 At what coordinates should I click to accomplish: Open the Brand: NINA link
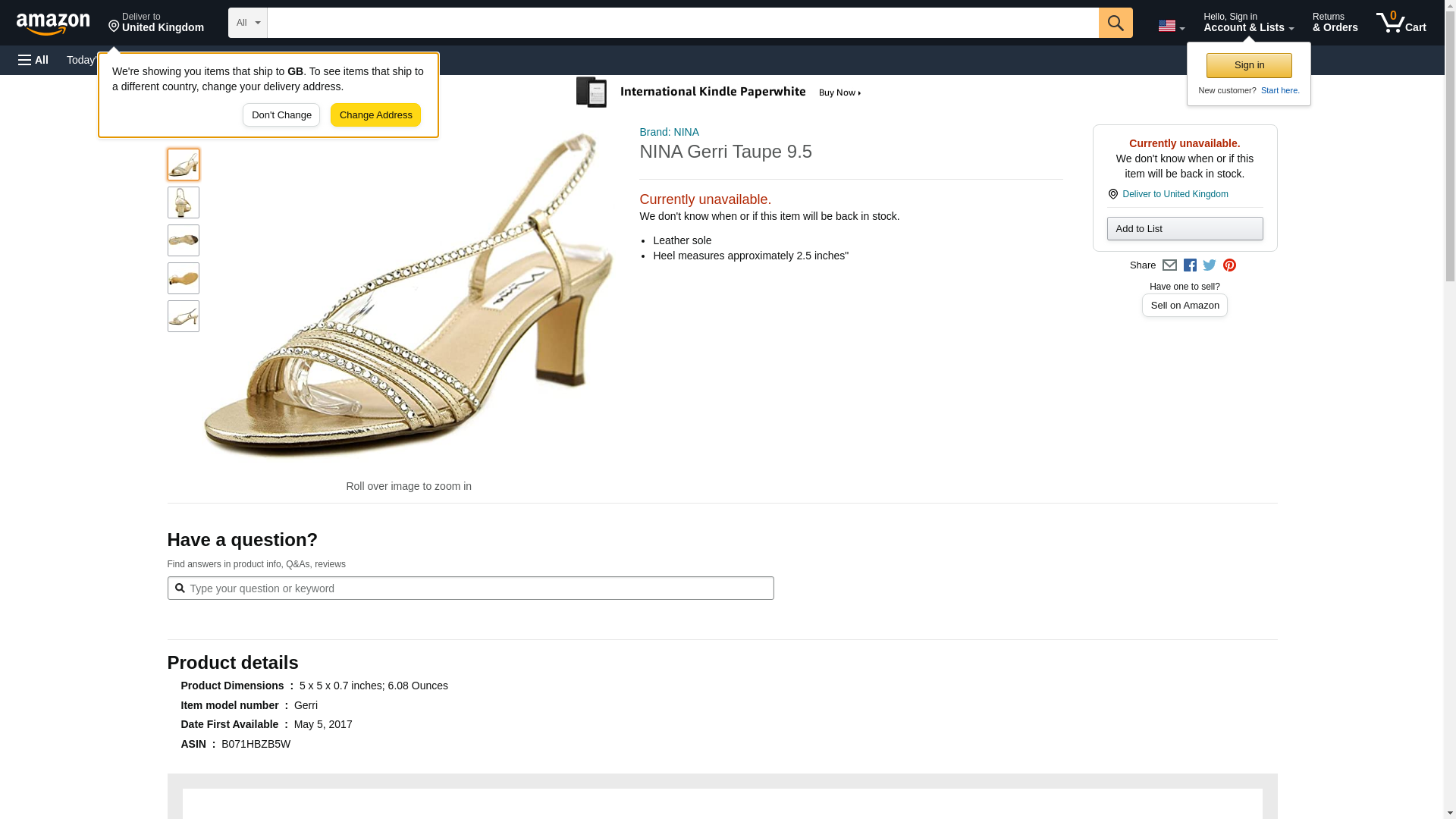coord(669,132)
